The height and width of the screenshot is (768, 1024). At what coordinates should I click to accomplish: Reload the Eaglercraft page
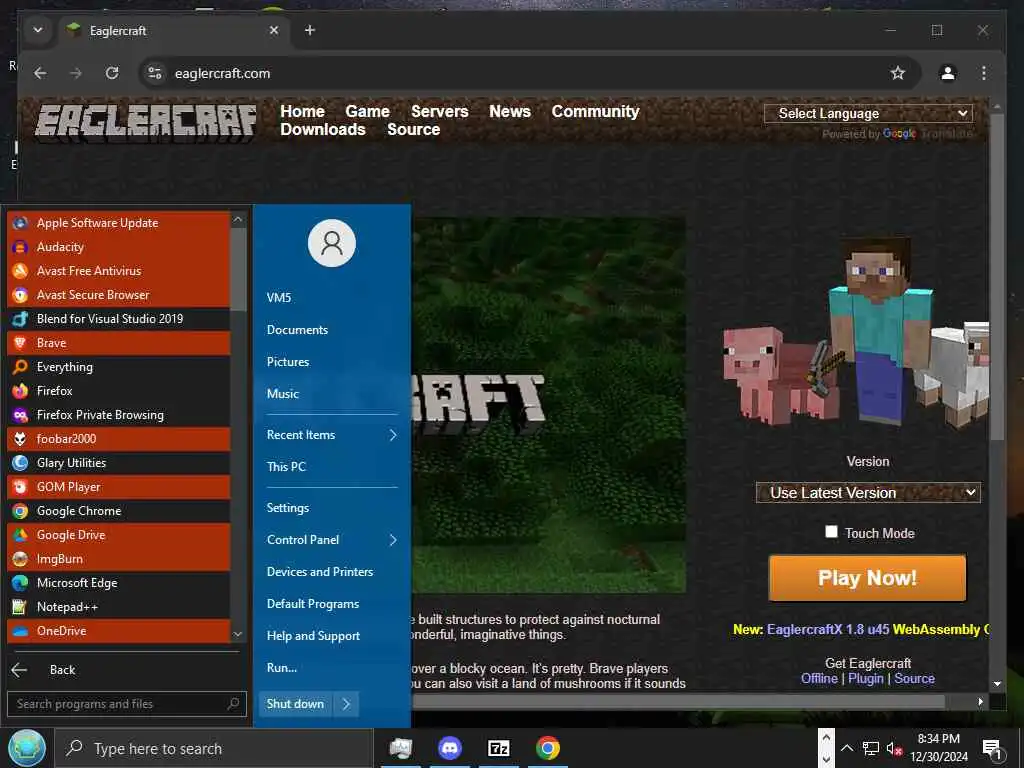(112, 73)
